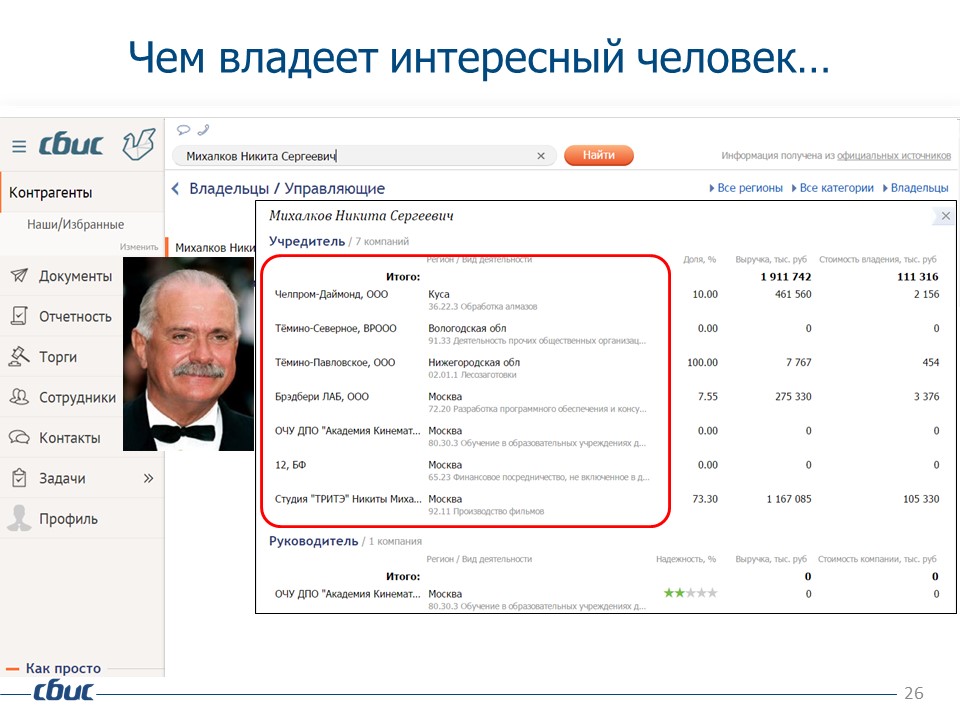Open the 12, БФ company row

290,465
